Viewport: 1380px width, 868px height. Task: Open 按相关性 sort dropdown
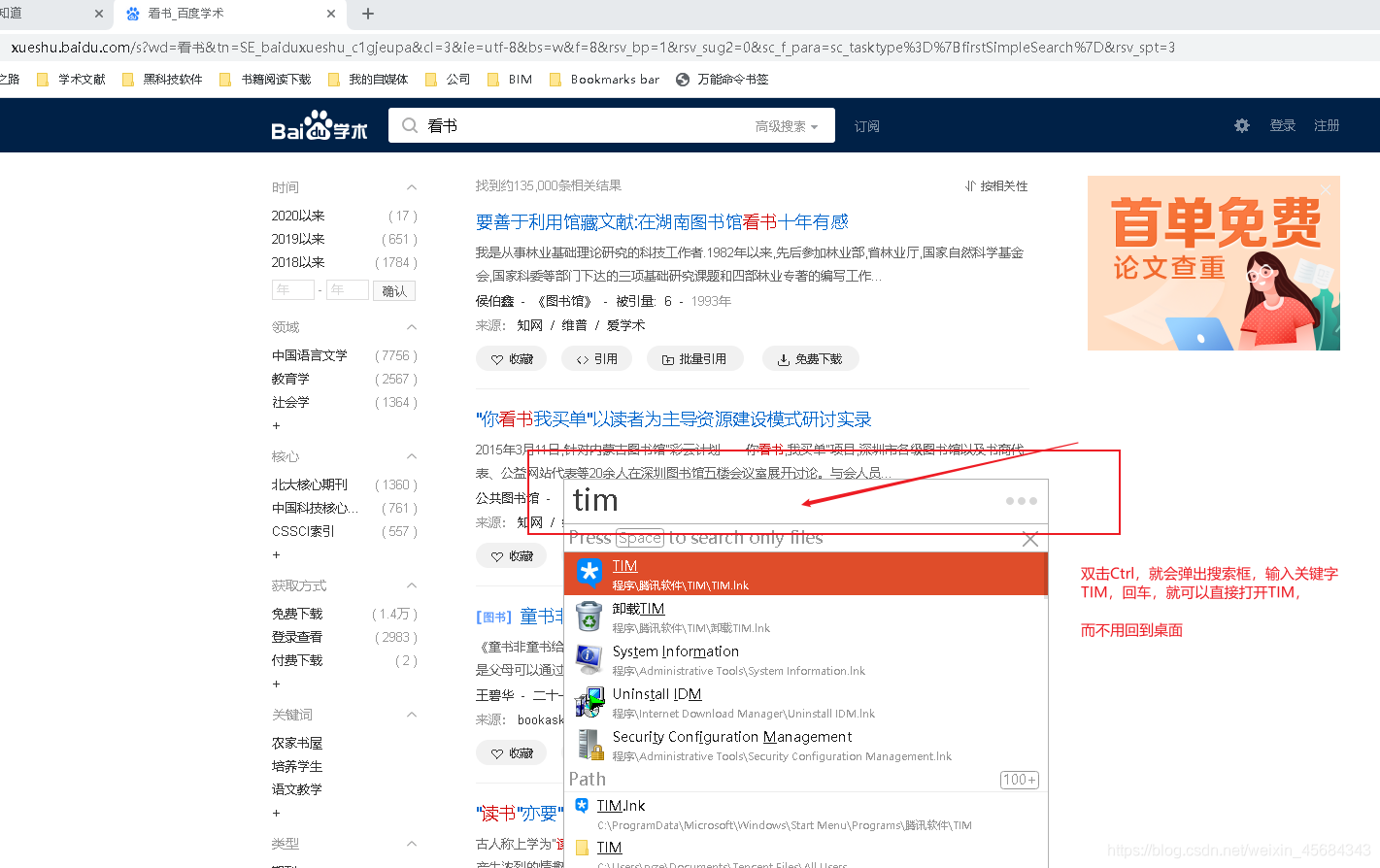tap(996, 186)
